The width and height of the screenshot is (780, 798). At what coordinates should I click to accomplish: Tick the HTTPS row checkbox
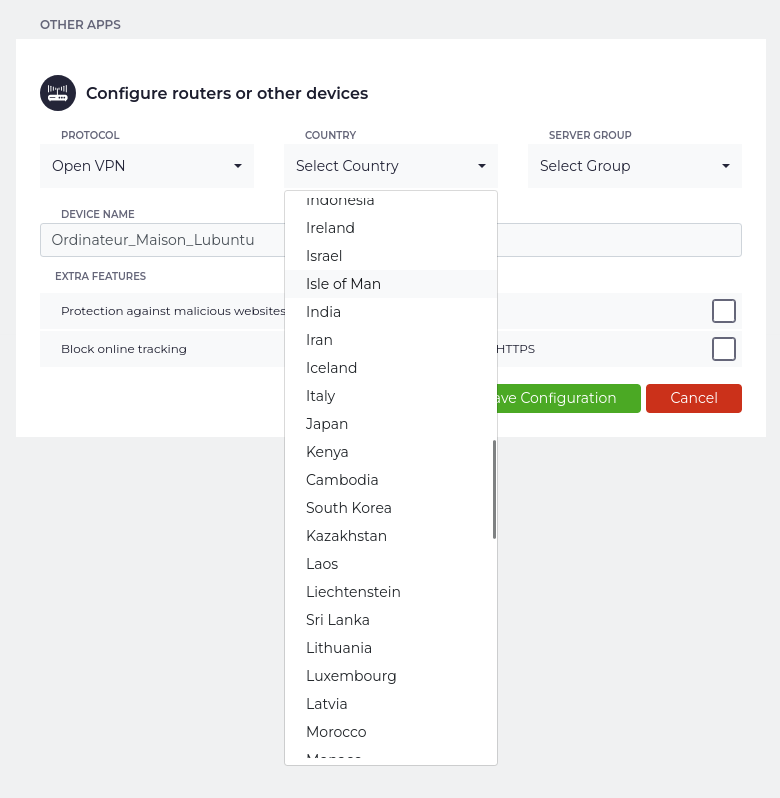point(723,349)
